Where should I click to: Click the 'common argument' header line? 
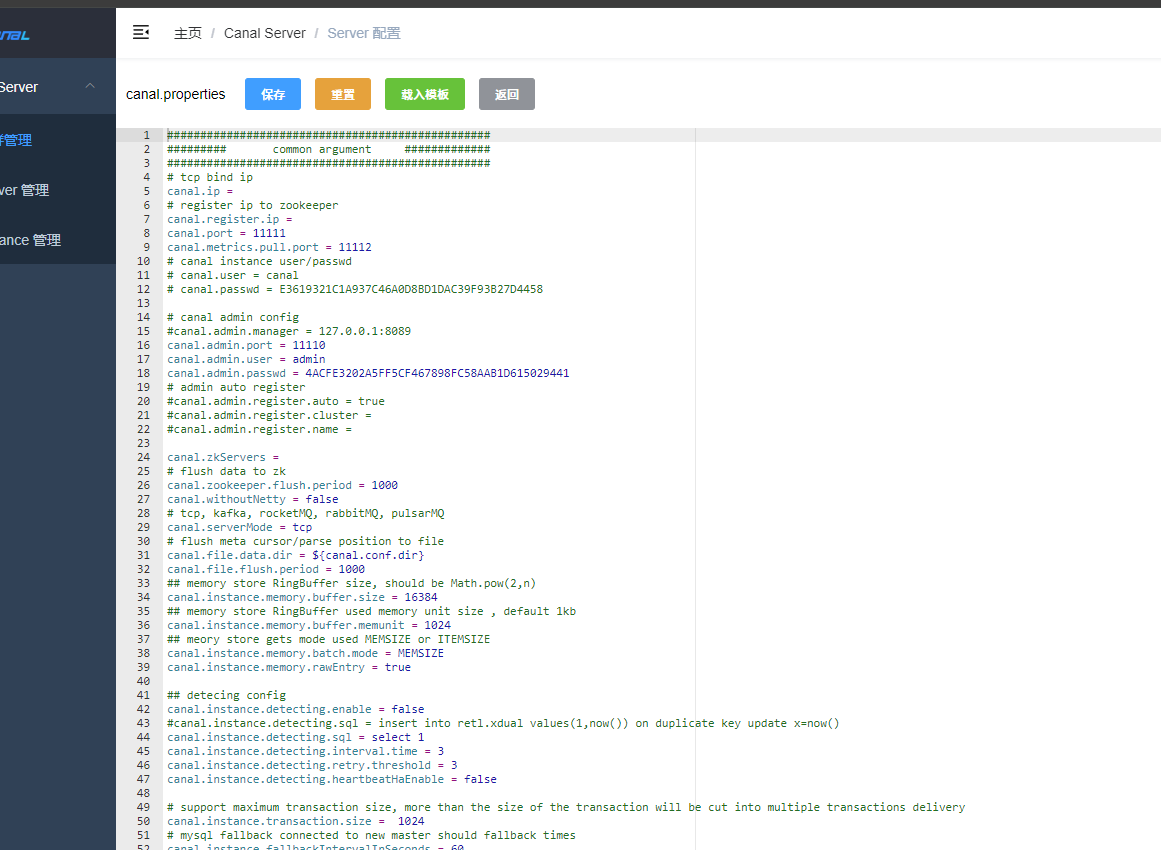328,149
